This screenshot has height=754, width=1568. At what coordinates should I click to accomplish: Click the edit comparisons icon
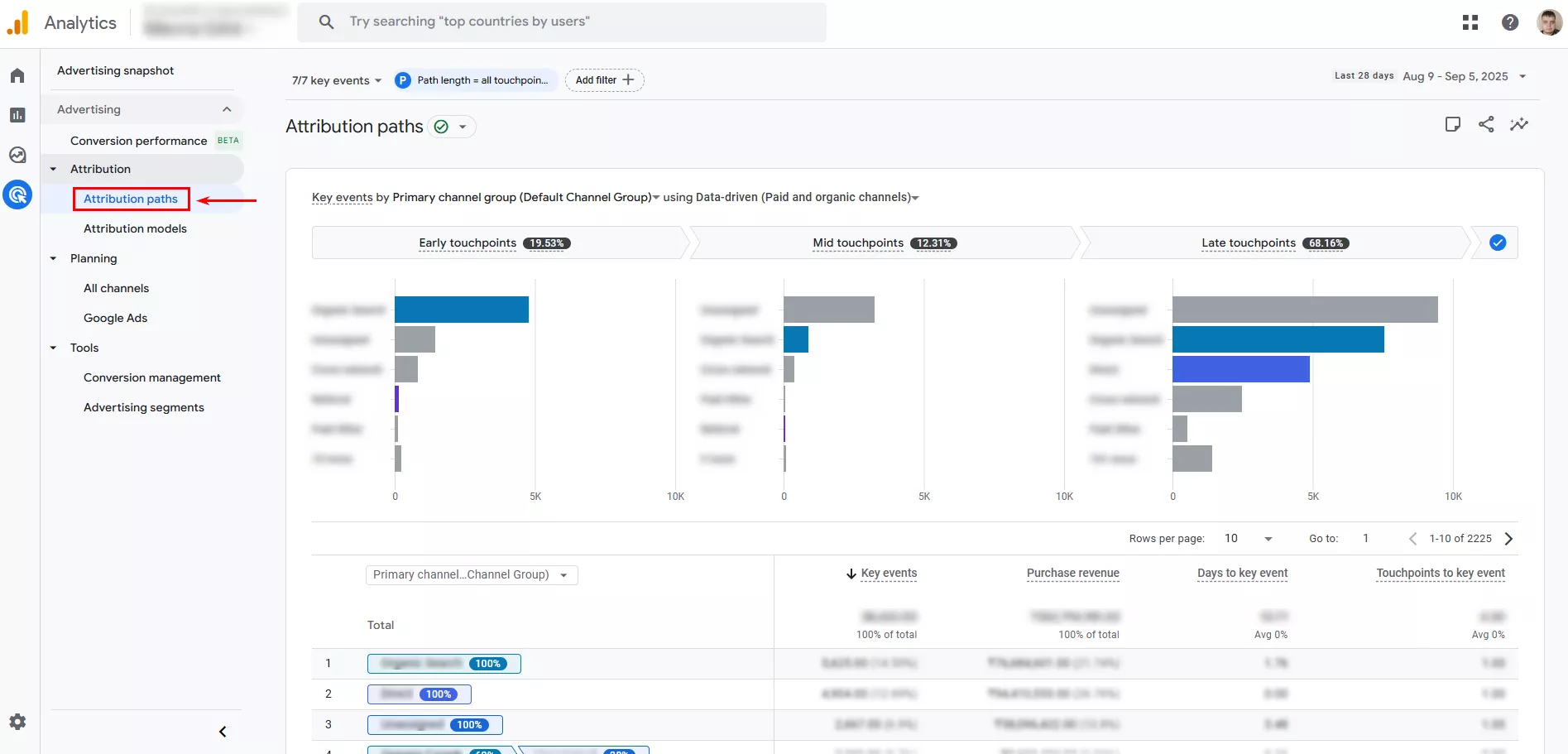pos(1452,124)
